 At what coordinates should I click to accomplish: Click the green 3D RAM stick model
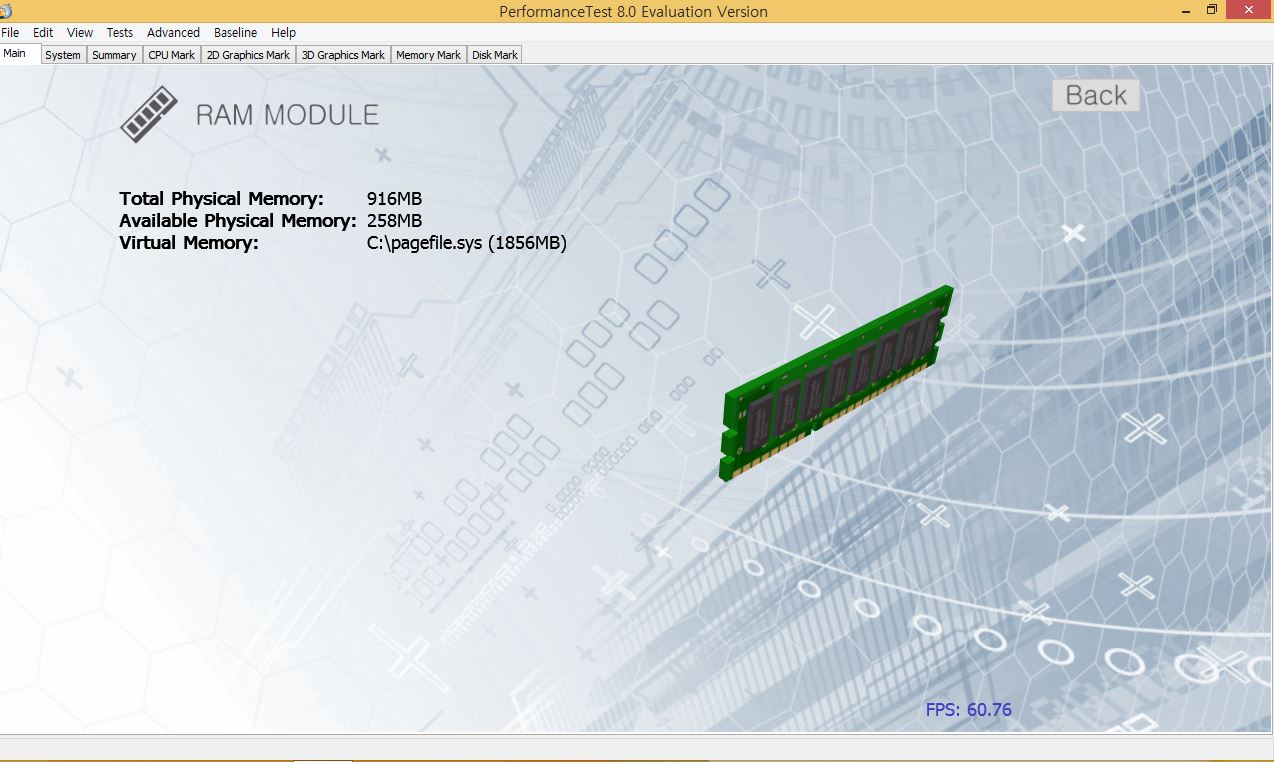(836, 382)
